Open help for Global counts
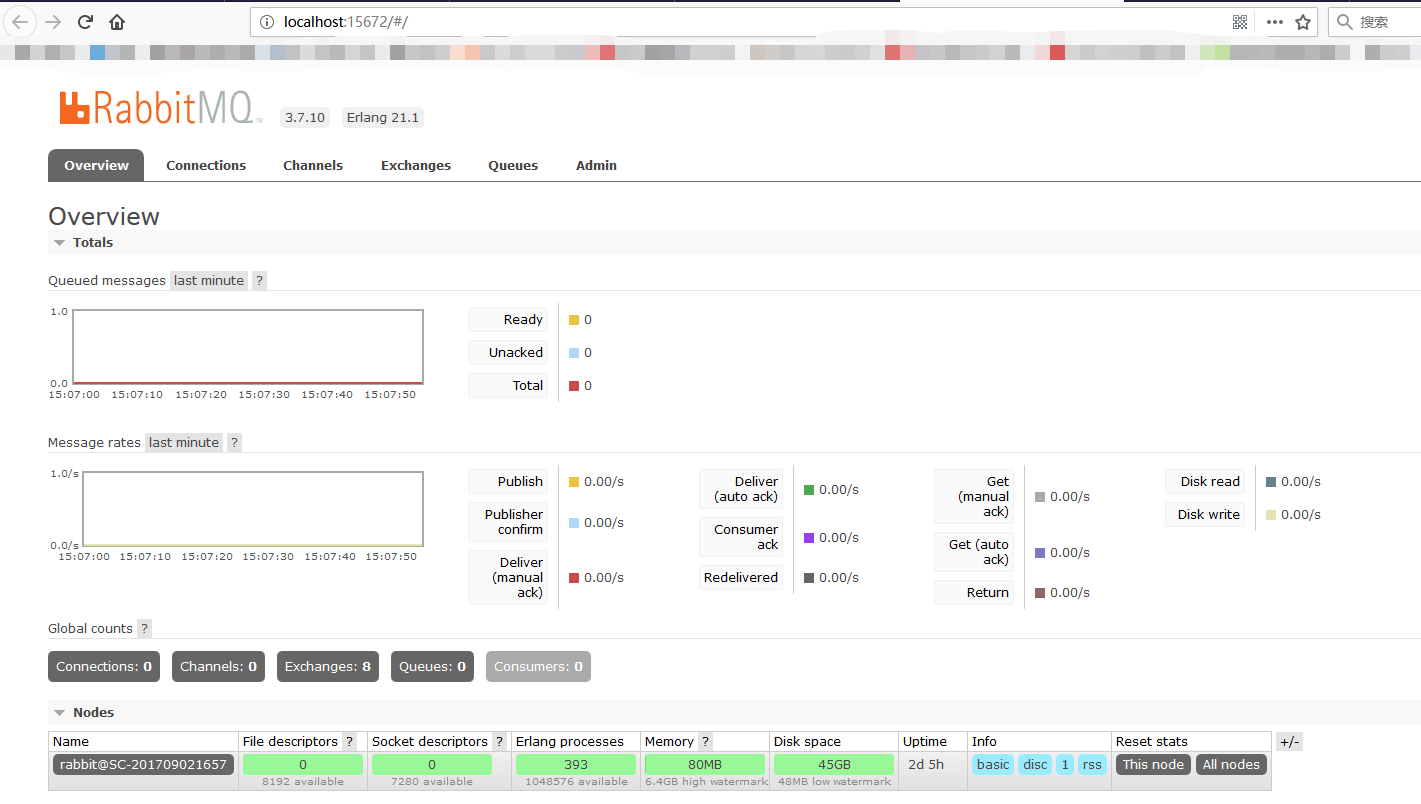Viewport: 1421px width, 804px height. coord(144,629)
